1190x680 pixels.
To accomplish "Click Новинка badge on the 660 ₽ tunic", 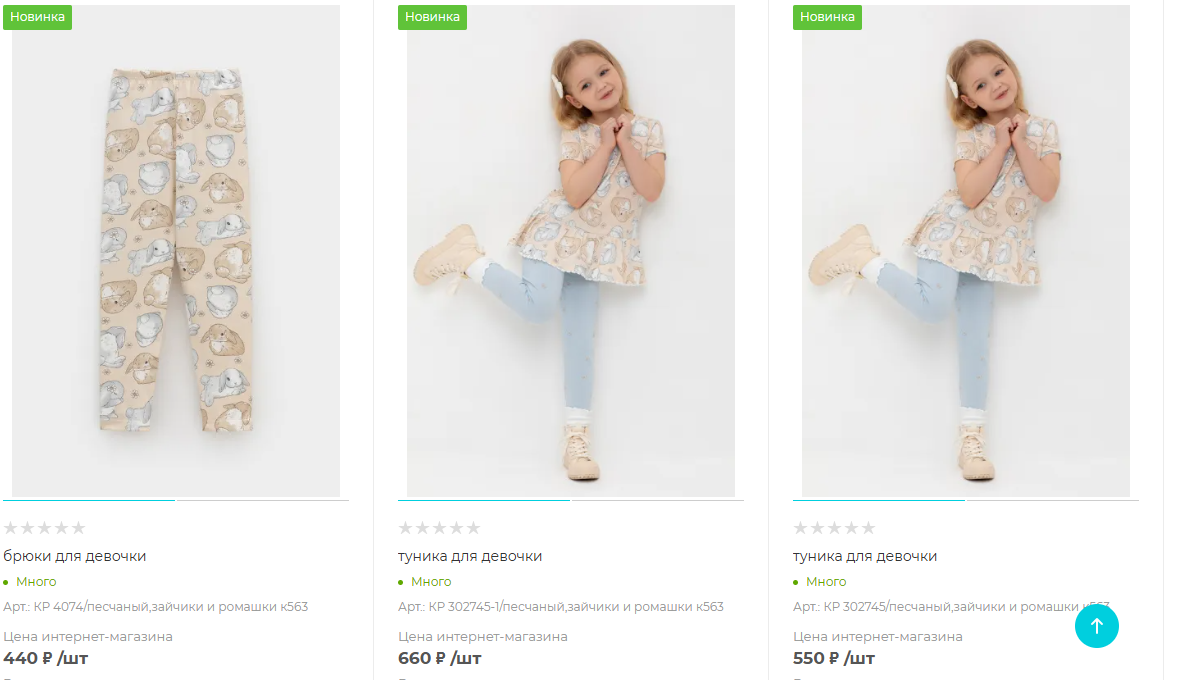I will coord(432,17).
